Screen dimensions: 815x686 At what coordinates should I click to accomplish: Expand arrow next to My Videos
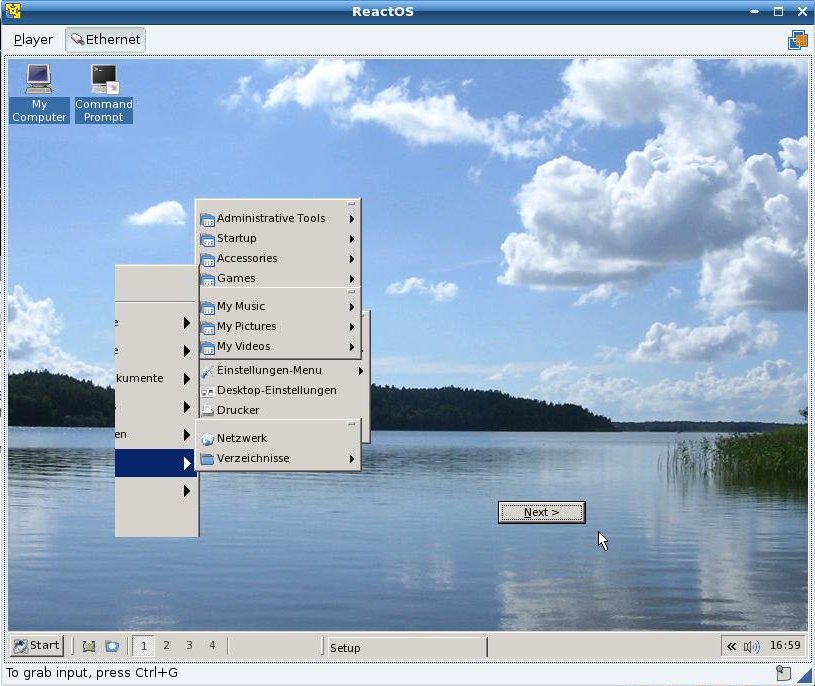tap(352, 347)
